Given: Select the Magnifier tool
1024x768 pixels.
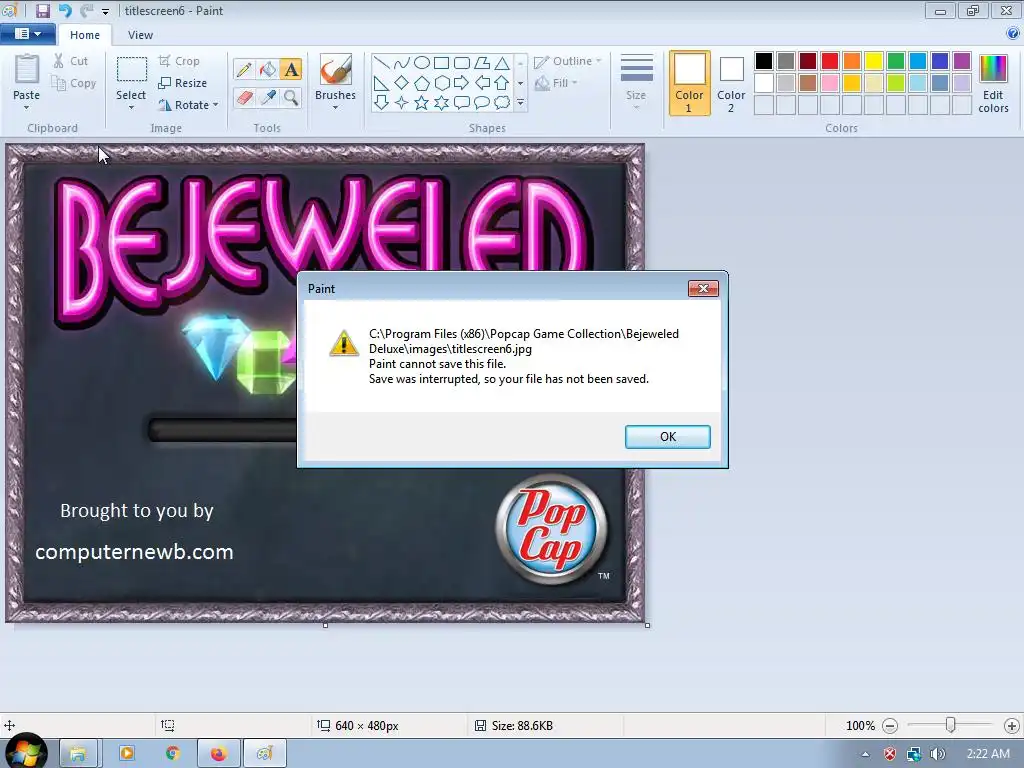Looking at the screenshot, I should point(291,98).
